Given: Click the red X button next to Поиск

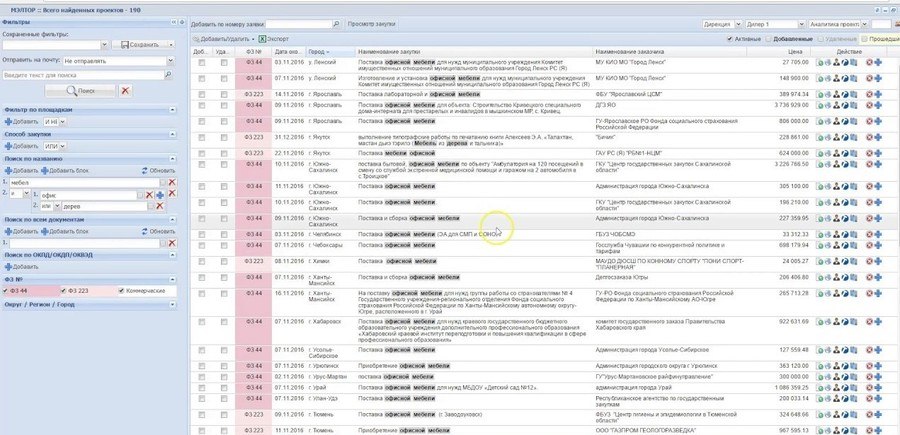Looking at the screenshot, I should [125, 91].
